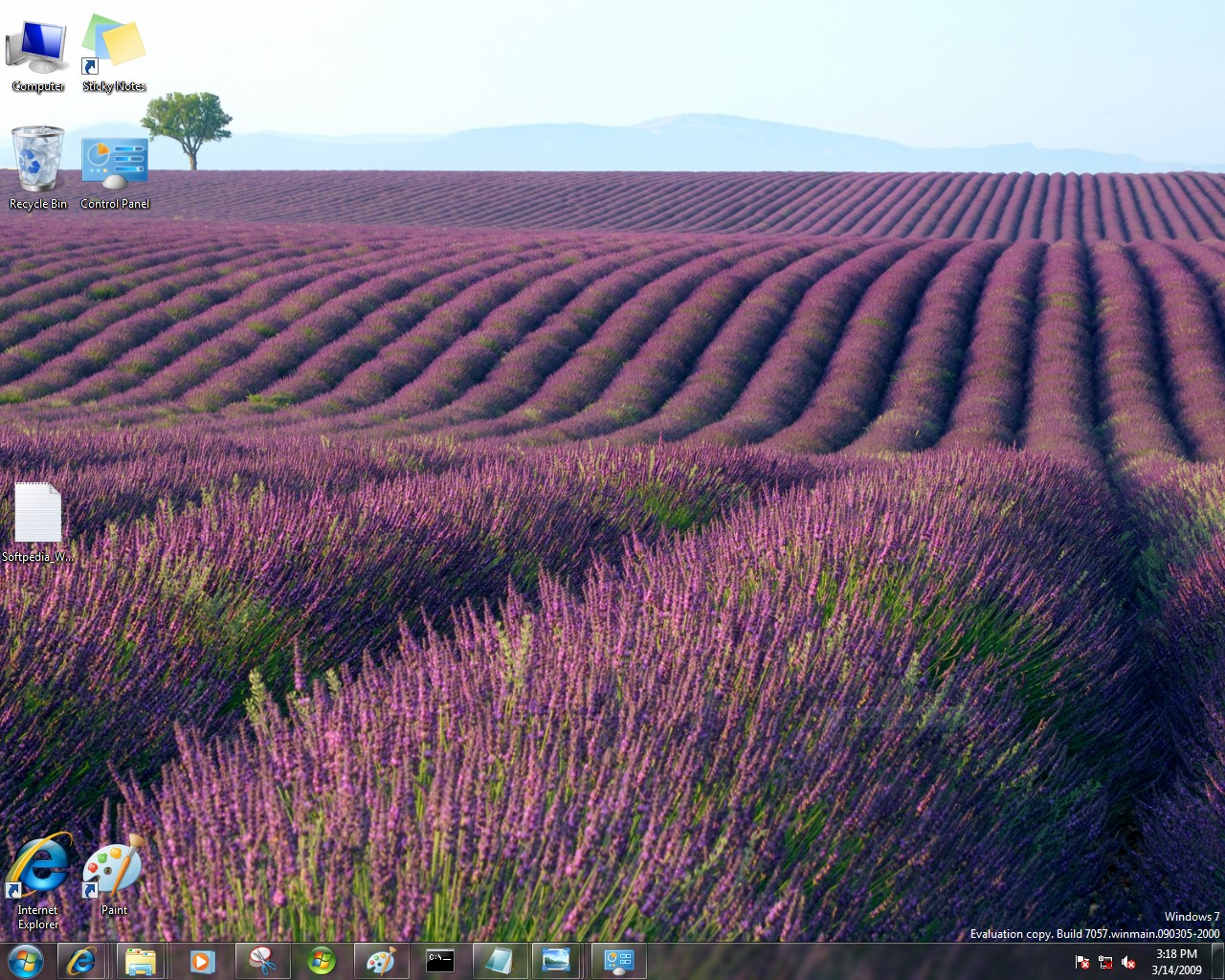Open the Snipping Tool scissors icon
The image size is (1225, 980).
pyautogui.click(x=261, y=961)
